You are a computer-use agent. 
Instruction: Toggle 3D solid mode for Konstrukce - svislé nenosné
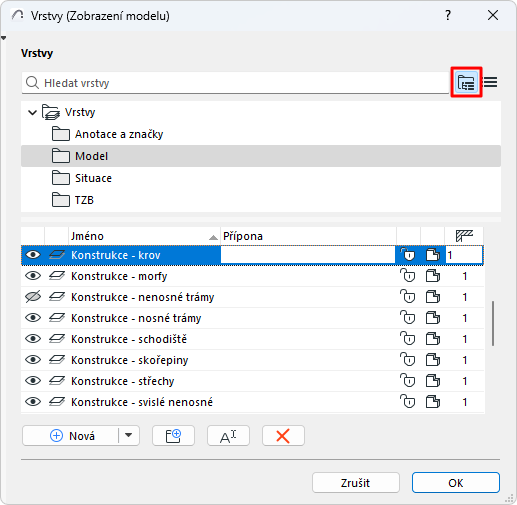[433, 402]
